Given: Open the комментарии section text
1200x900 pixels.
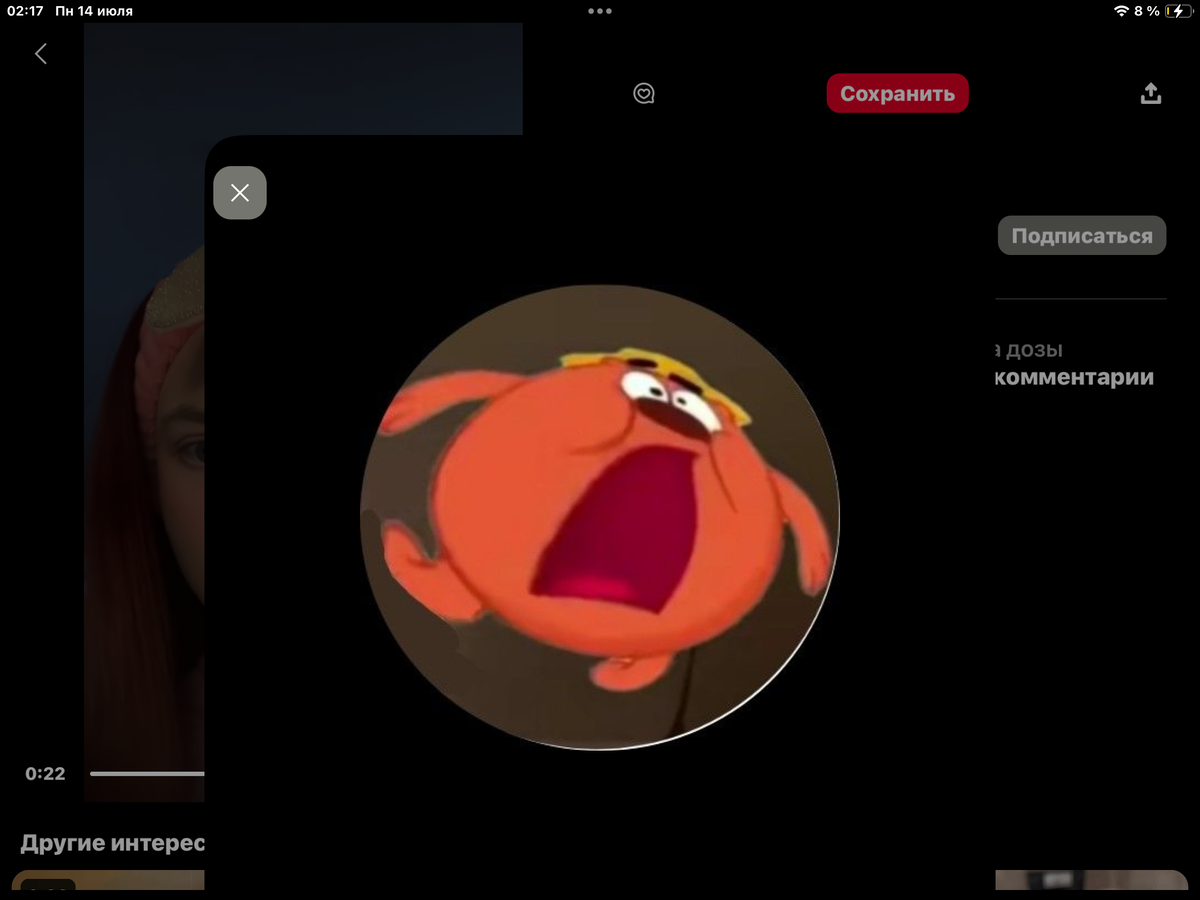Looking at the screenshot, I should [x=1075, y=377].
